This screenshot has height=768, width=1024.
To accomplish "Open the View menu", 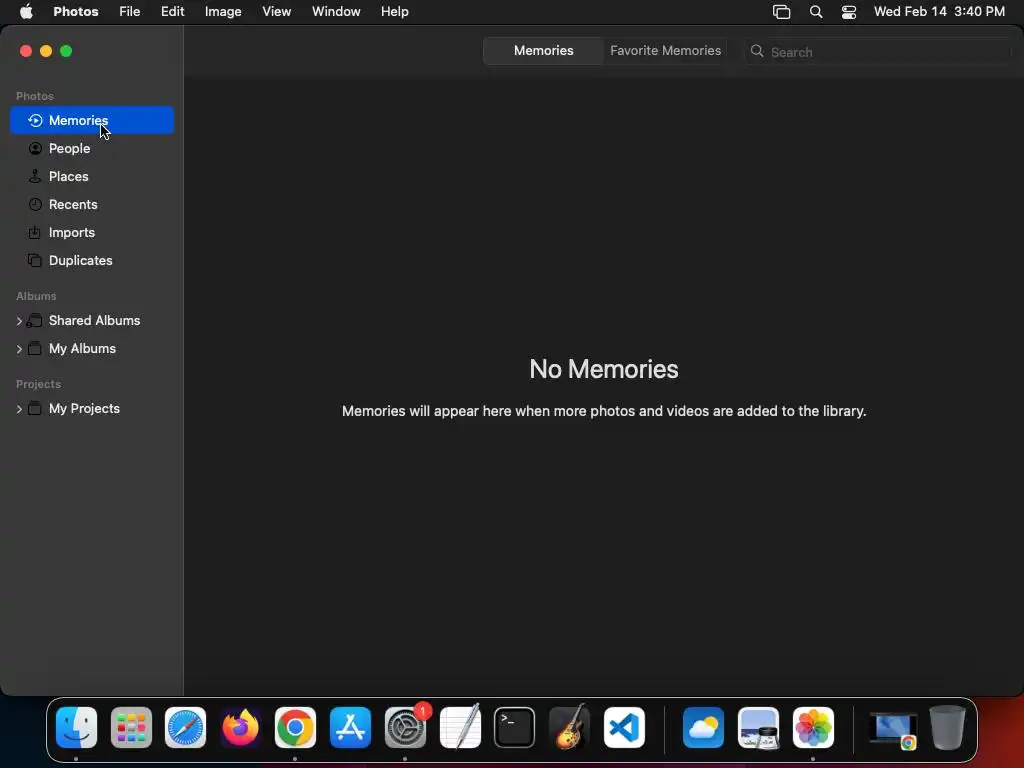I will pos(276,11).
